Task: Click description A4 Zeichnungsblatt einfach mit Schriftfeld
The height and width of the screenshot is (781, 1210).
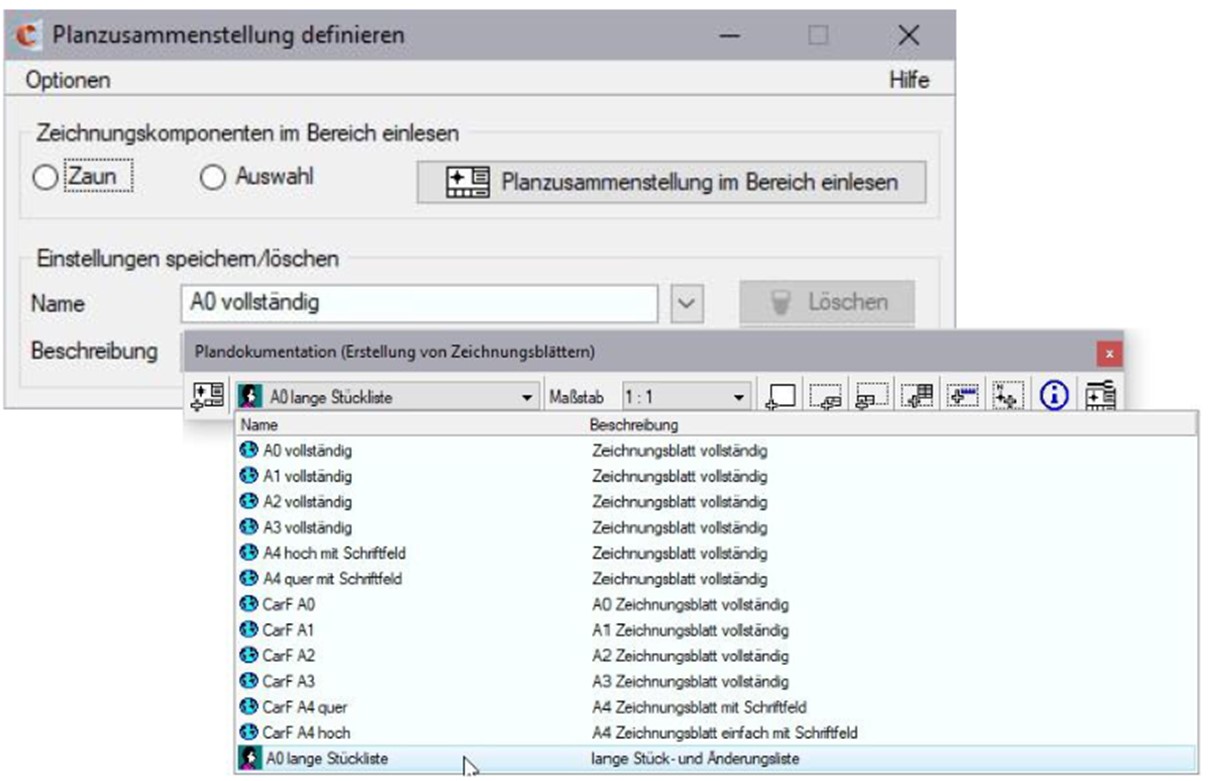Action: 725,733
